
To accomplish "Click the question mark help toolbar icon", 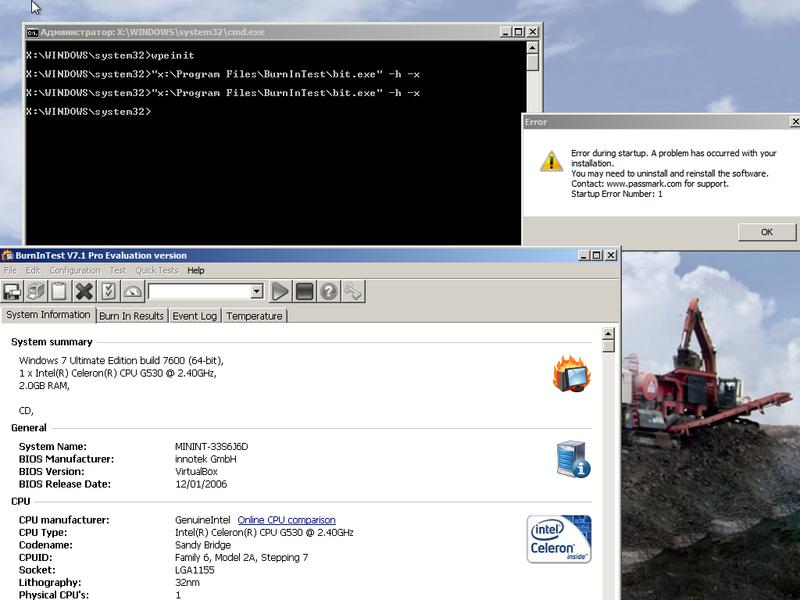I will pyautogui.click(x=329, y=292).
